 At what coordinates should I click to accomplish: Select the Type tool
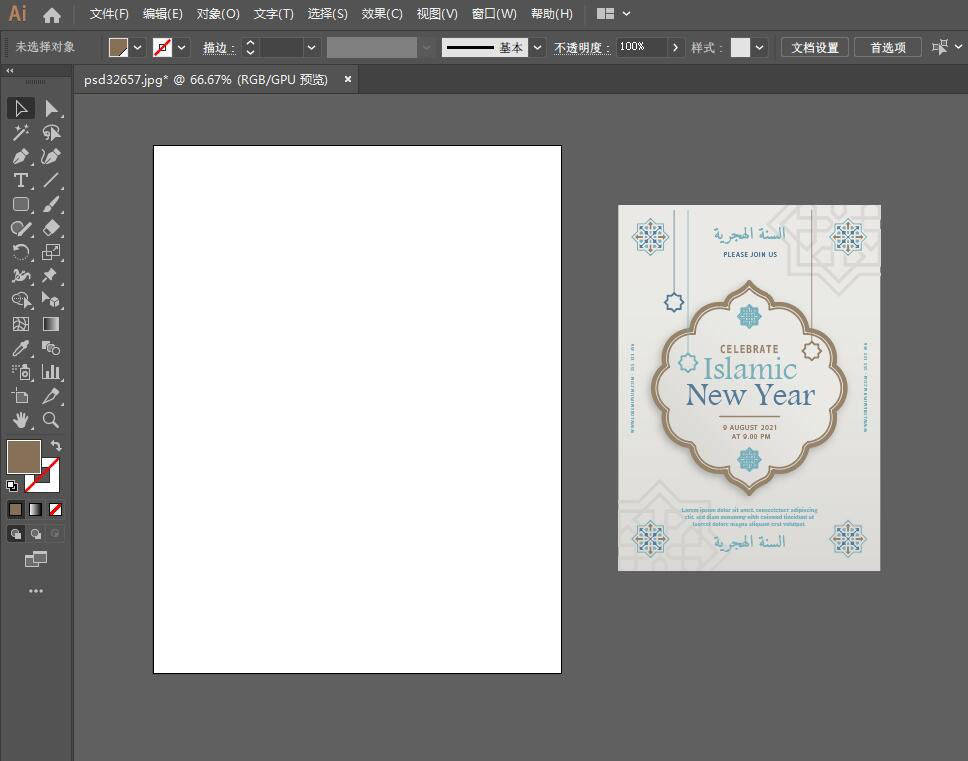[x=20, y=180]
